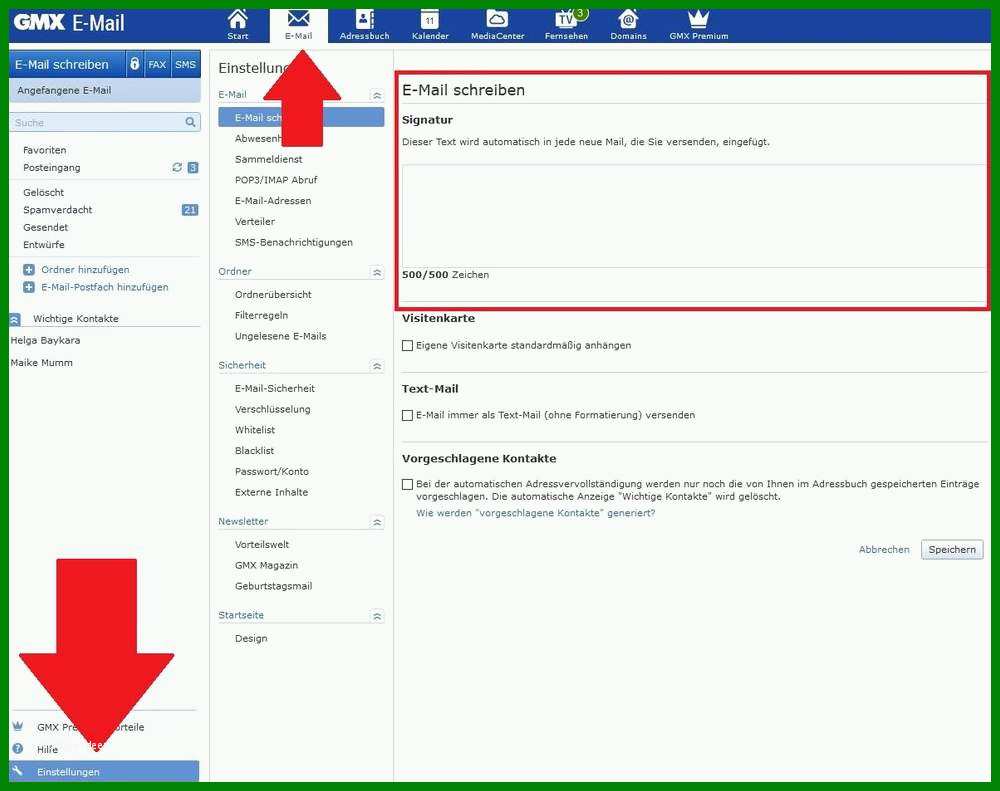Open the Fernsehen TV icon
The image size is (1000, 791).
[x=566, y=25]
